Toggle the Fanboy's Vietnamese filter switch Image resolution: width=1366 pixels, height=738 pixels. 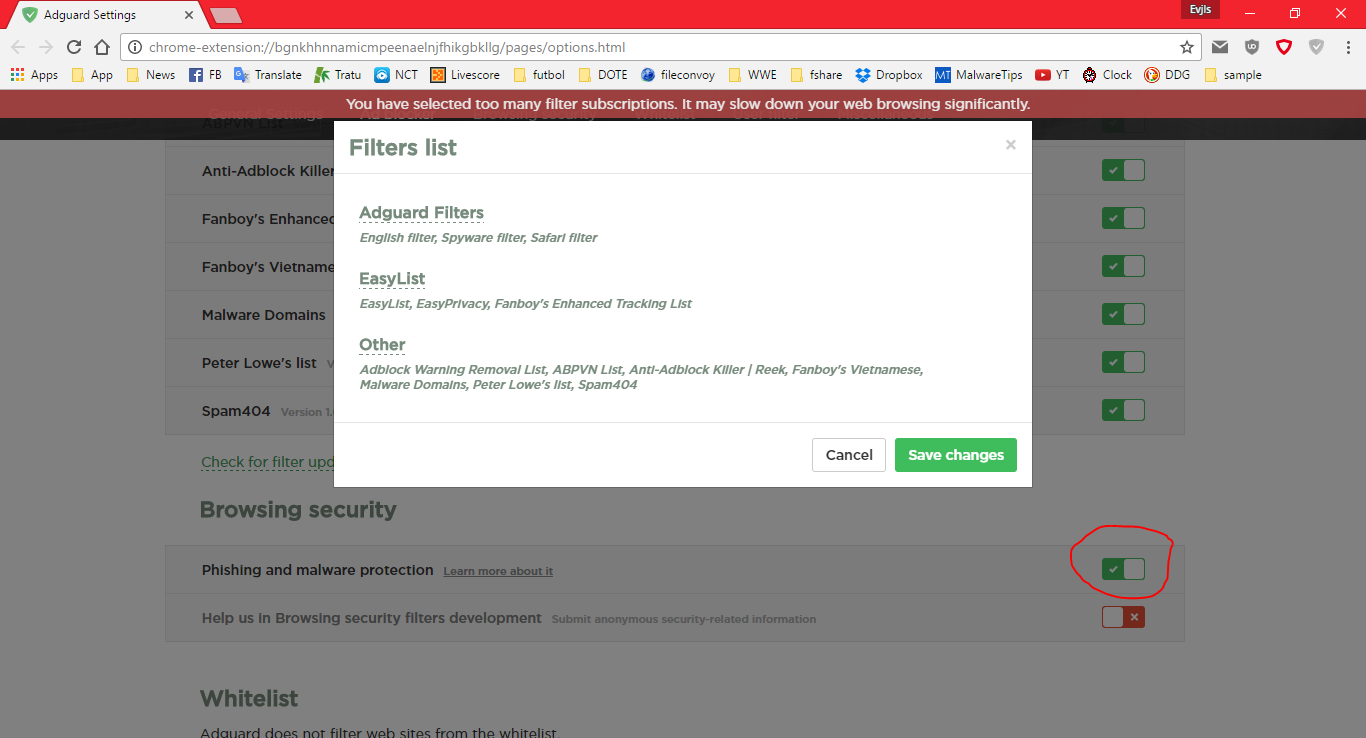(x=1123, y=266)
